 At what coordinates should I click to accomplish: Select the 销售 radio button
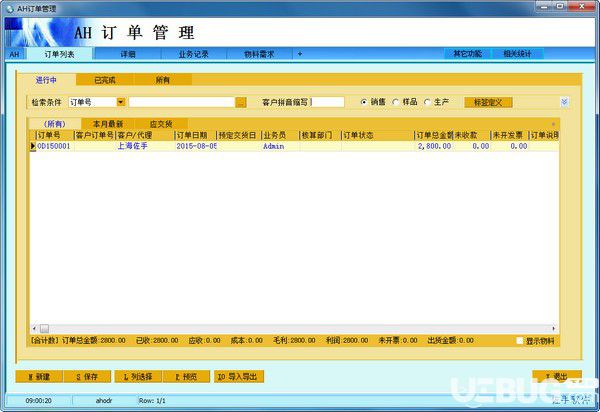click(364, 102)
